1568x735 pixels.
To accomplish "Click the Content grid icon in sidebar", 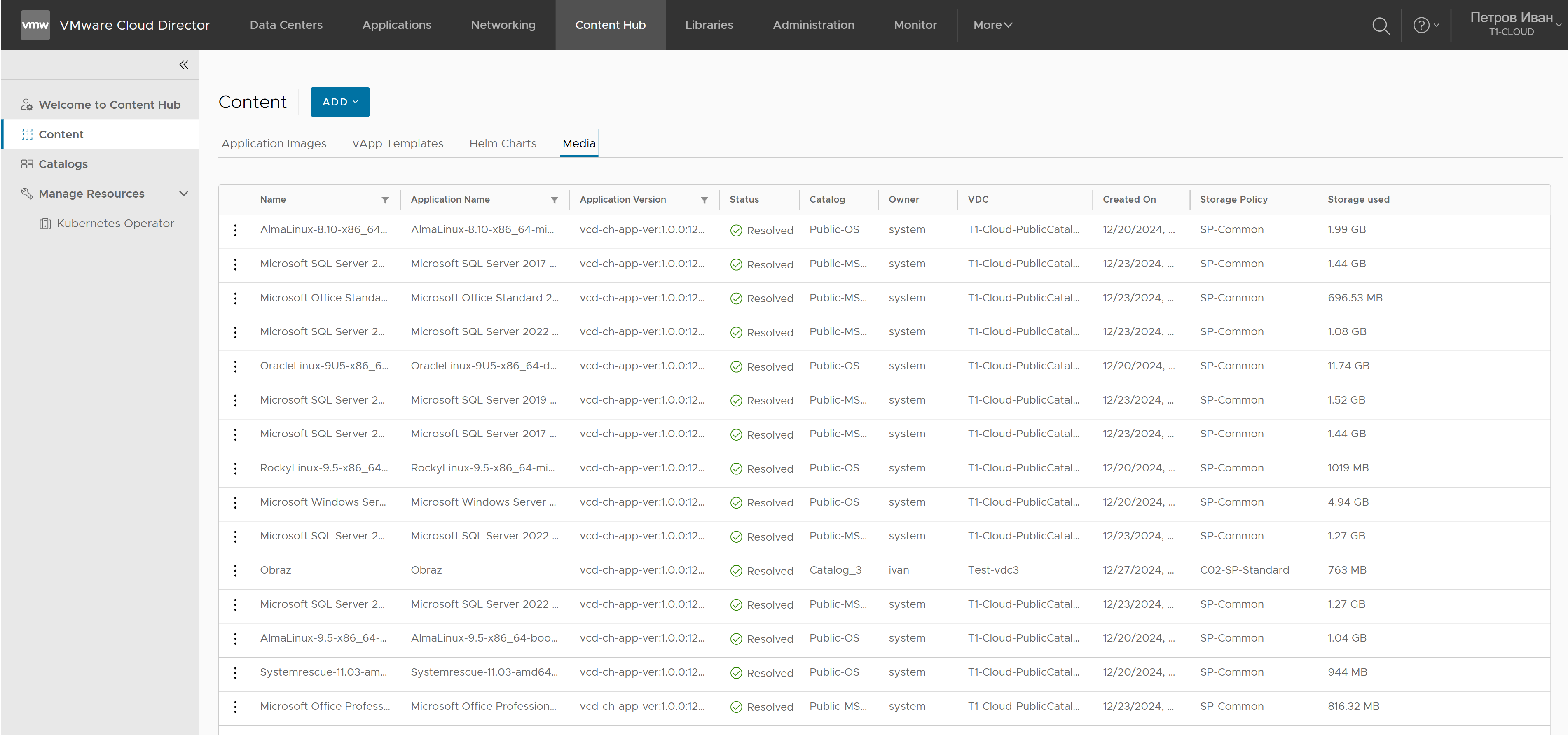I will point(27,135).
